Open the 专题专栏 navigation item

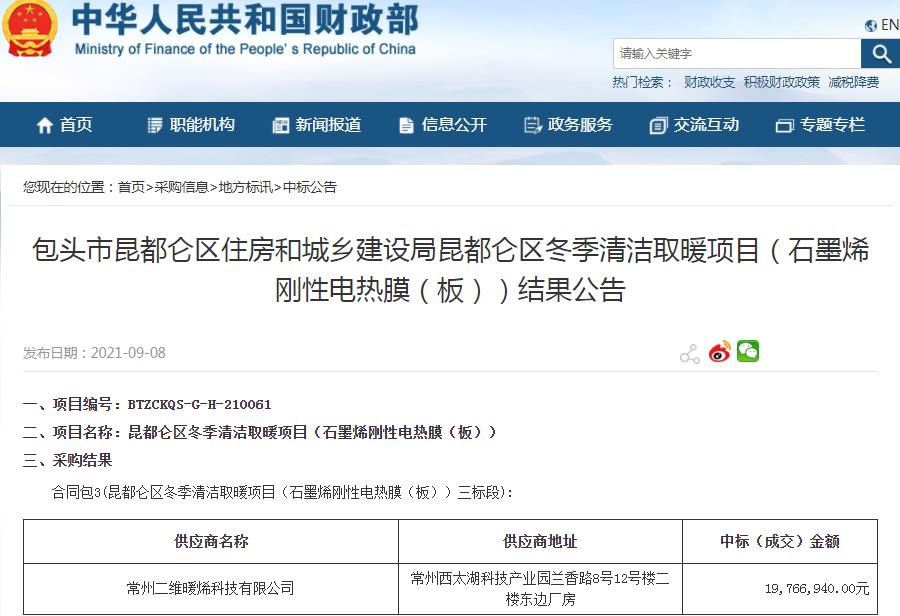click(x=821, y=125)
